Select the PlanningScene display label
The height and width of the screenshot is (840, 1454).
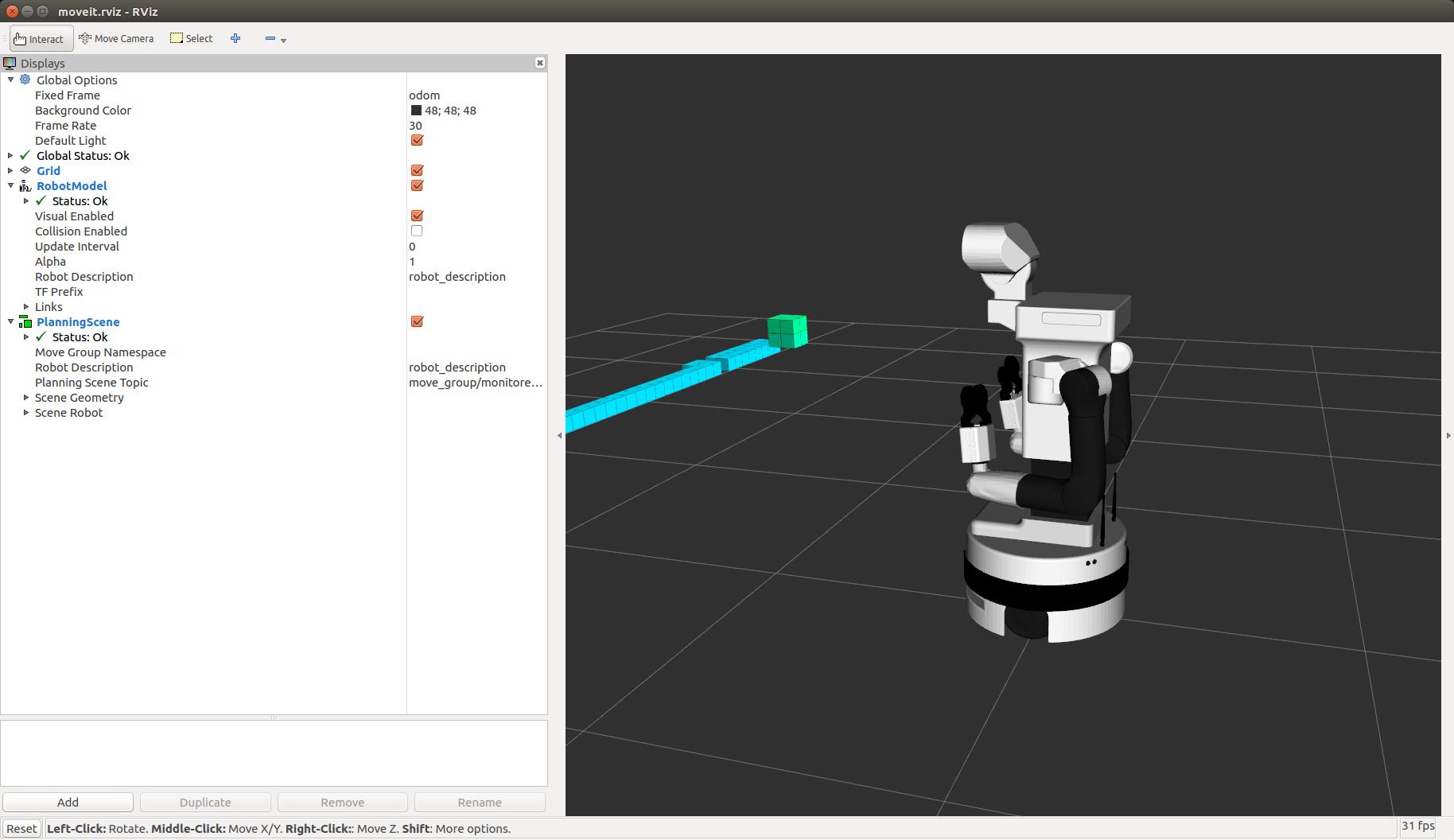click(78, 321)
